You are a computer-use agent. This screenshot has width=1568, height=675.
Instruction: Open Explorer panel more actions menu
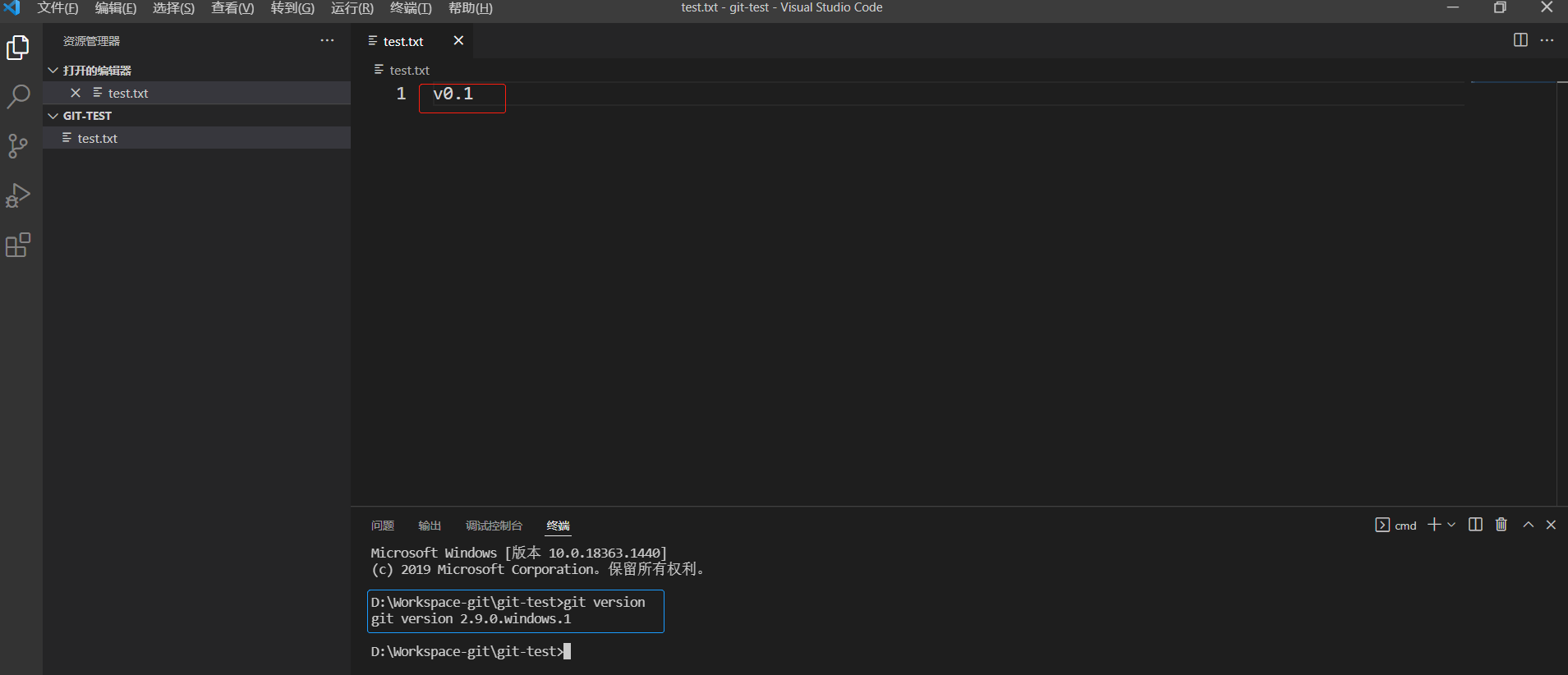click(x=327, y=40)
